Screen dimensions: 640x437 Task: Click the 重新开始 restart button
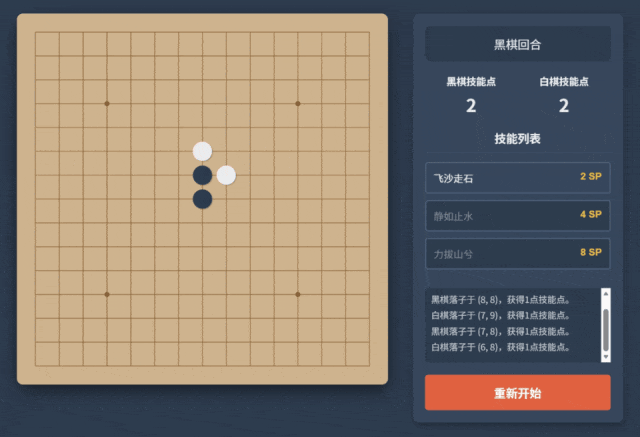click(518, 393)
